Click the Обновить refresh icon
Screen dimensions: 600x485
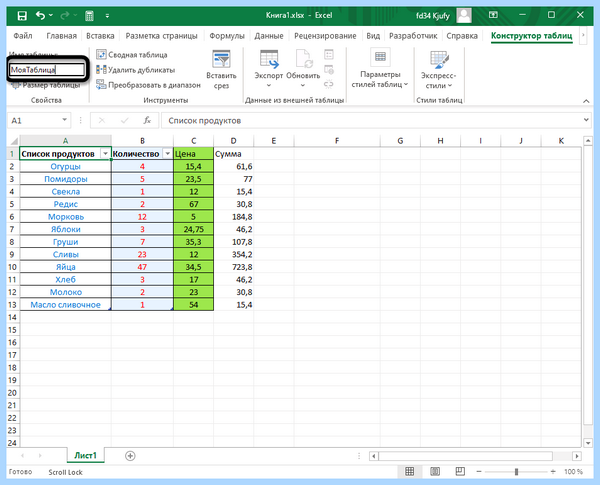point(303,60)
